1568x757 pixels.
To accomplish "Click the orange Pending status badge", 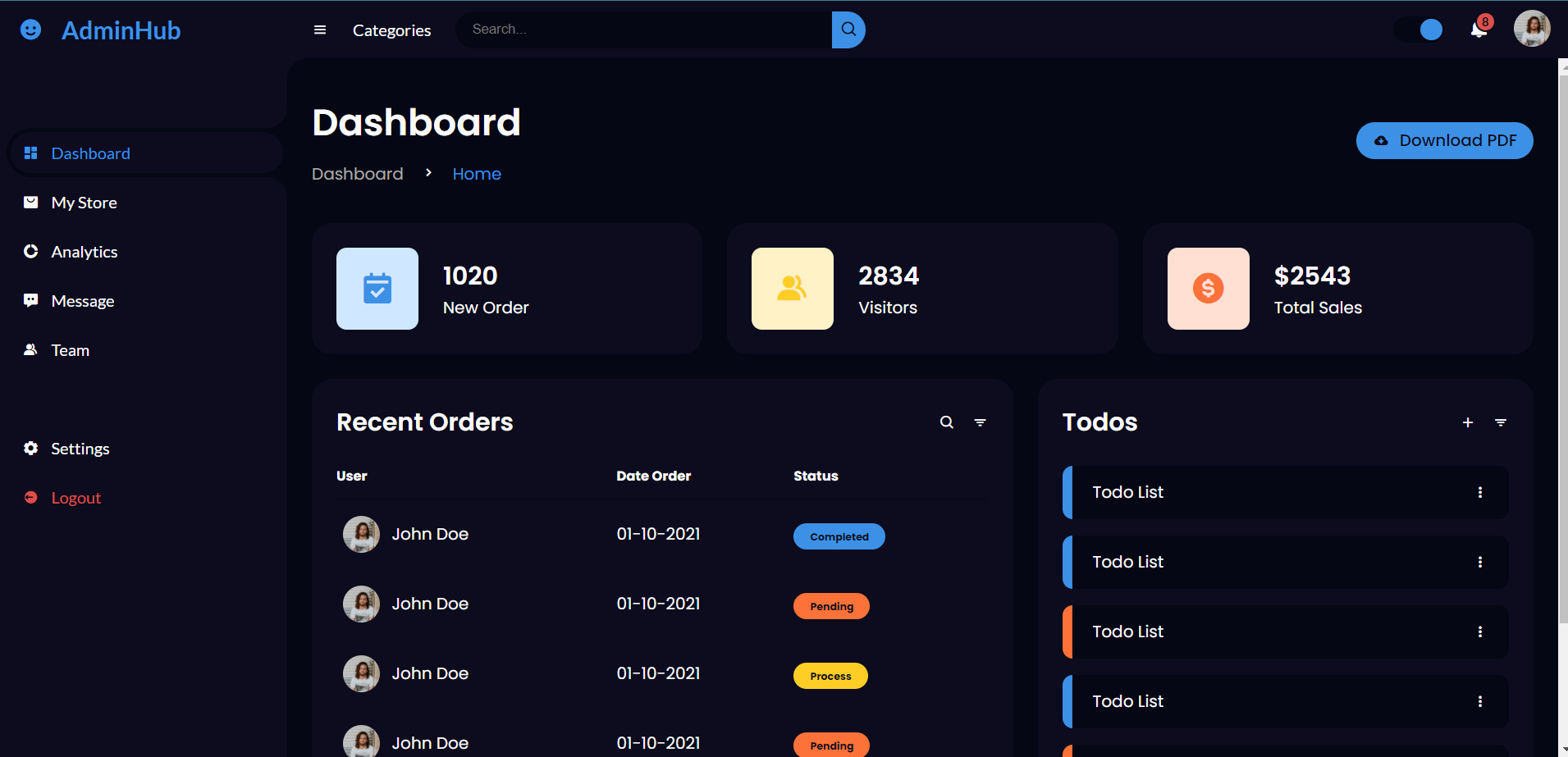I will (x=830, y=605).
